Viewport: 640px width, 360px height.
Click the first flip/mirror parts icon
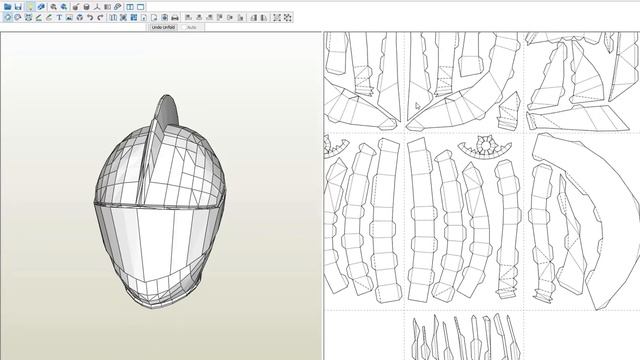pos(253,18)
